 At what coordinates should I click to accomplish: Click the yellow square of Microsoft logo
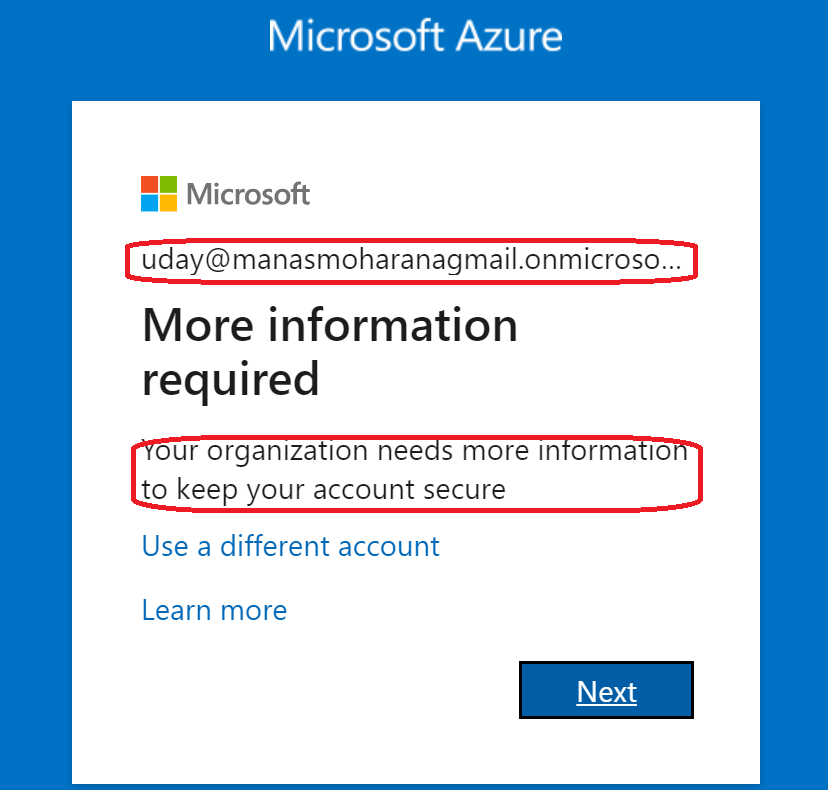pos(168,203)
